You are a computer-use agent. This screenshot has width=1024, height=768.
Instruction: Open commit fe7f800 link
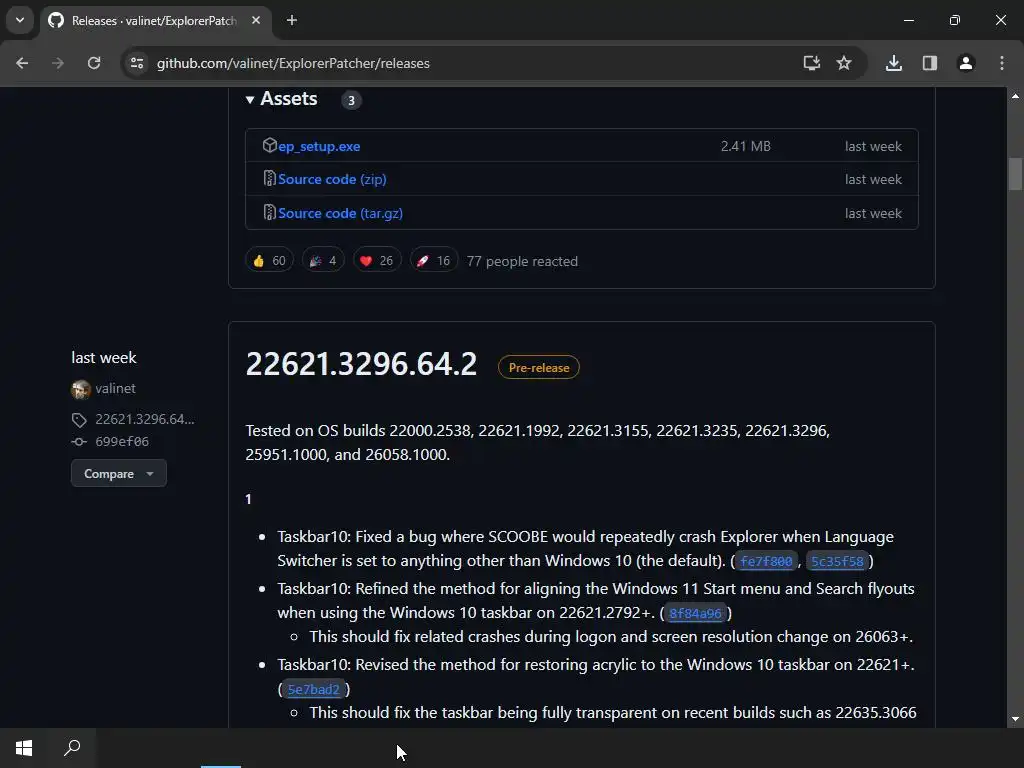tap(766, 561)
